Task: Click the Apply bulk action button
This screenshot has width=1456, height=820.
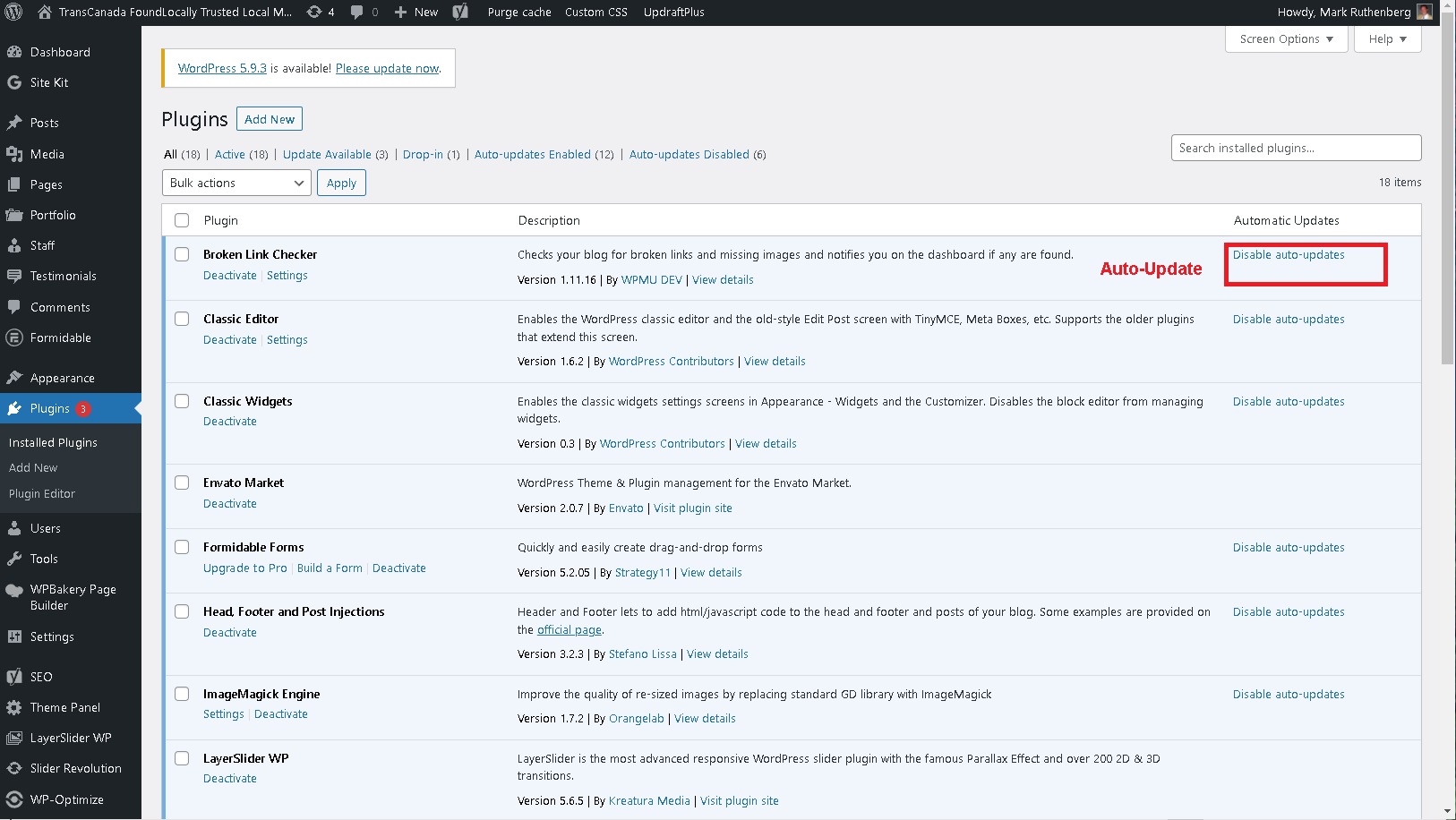Action: [x=341, y=183]
